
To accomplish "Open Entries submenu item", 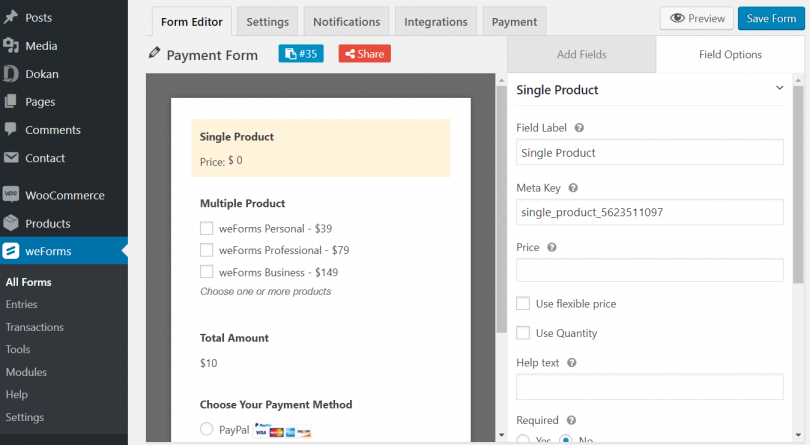I will tap(21, 304).
